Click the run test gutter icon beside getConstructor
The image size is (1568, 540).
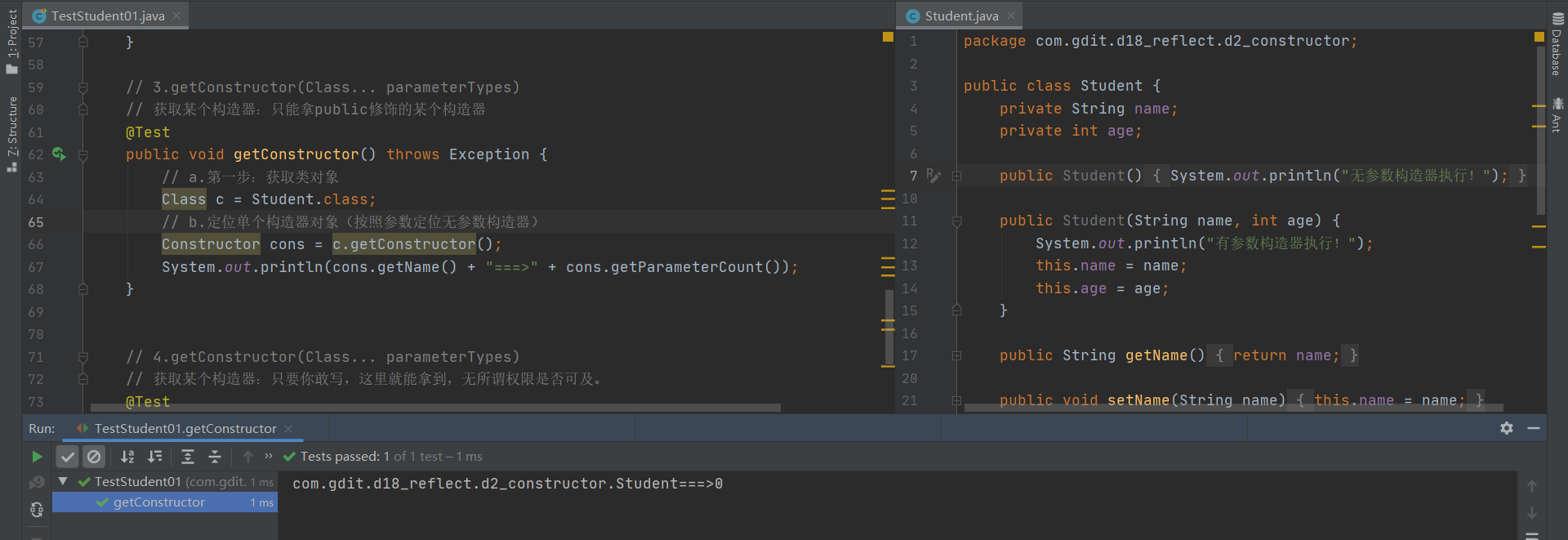(x=59, y=154)
